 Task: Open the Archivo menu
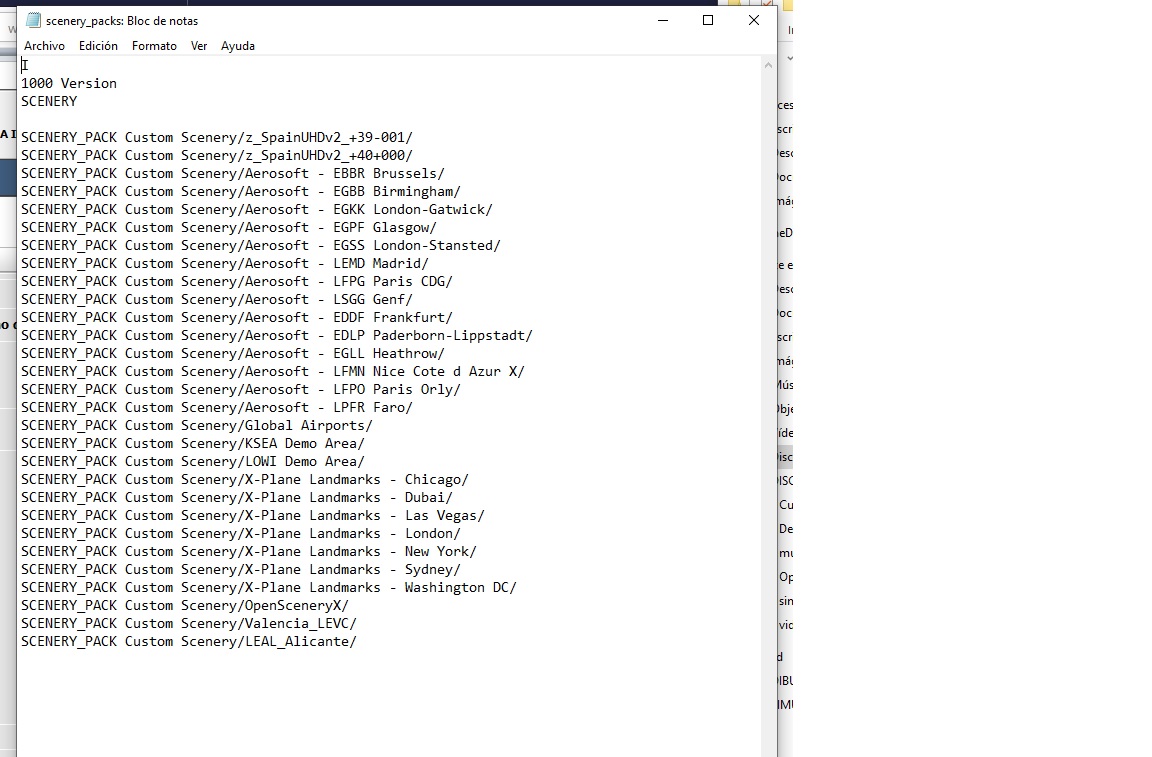(44, 46)
